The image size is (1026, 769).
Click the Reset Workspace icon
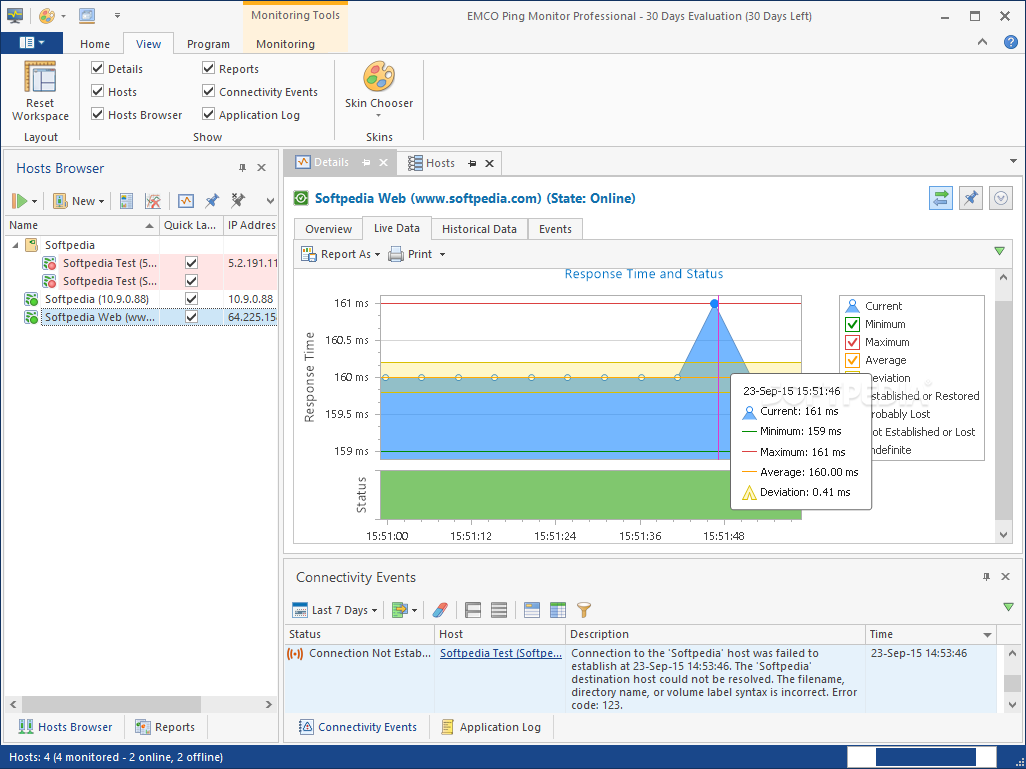click(40, 77)
